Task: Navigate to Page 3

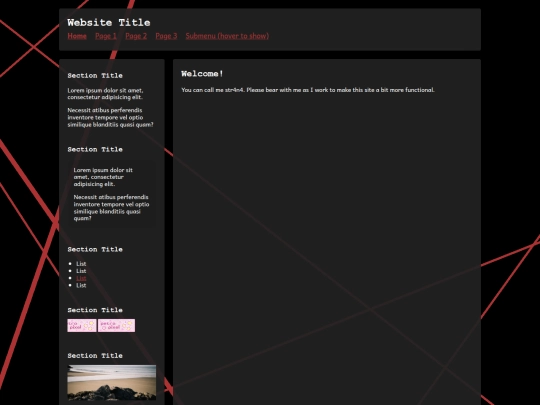Action: coord(166,36)
